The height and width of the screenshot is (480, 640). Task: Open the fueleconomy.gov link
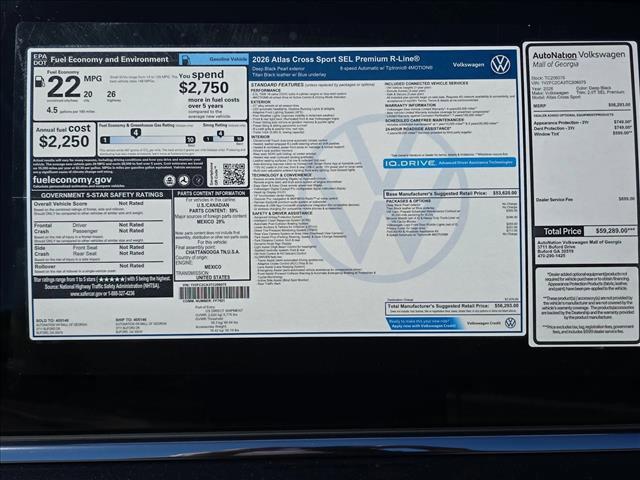pyautogui.click(x=72, y=180)
